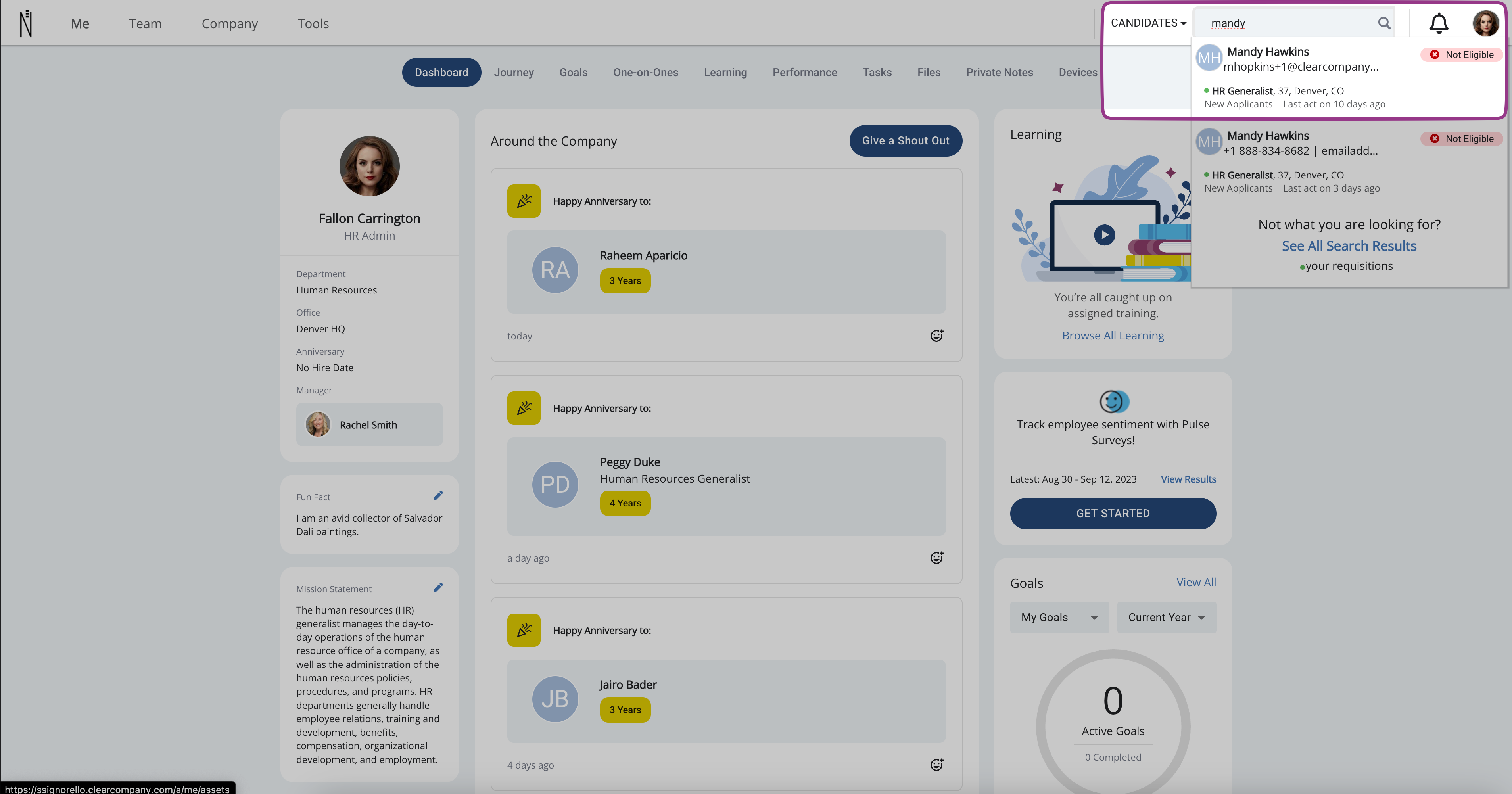
Task: Click Peggy Duke's name
Action: point(630,462)
